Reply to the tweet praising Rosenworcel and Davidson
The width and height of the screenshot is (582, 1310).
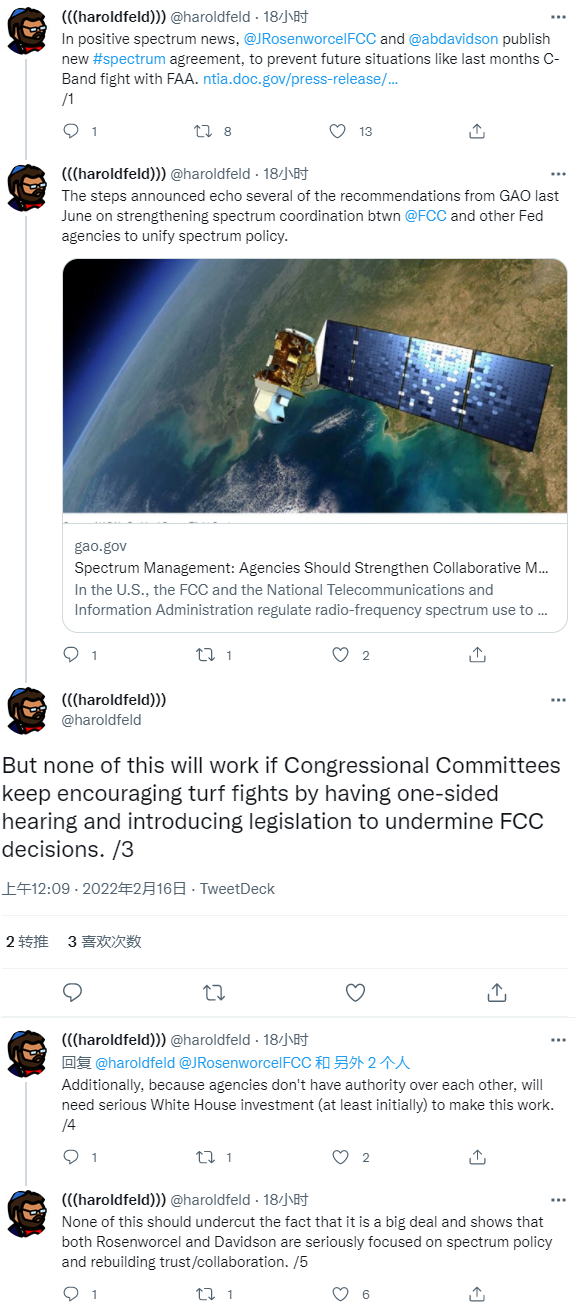(x=69, y=1294)
